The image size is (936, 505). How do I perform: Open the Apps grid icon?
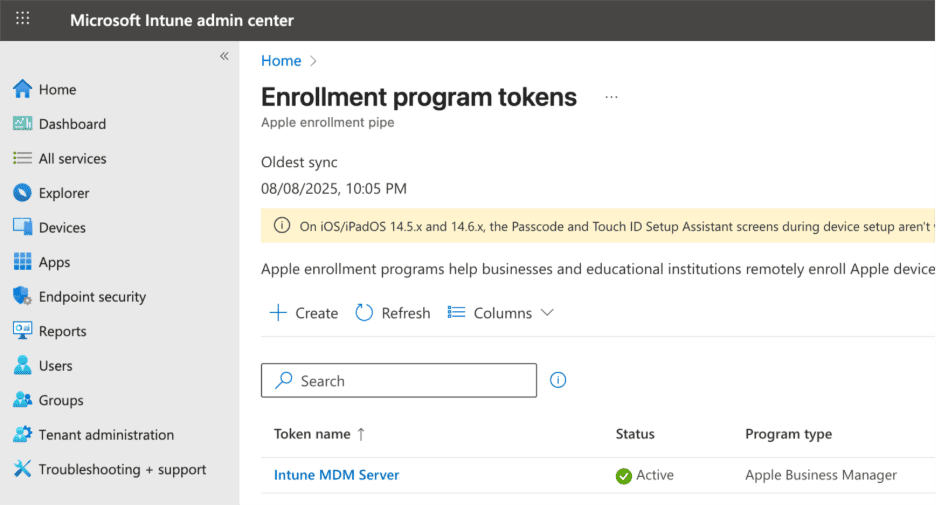pos(22,262)
